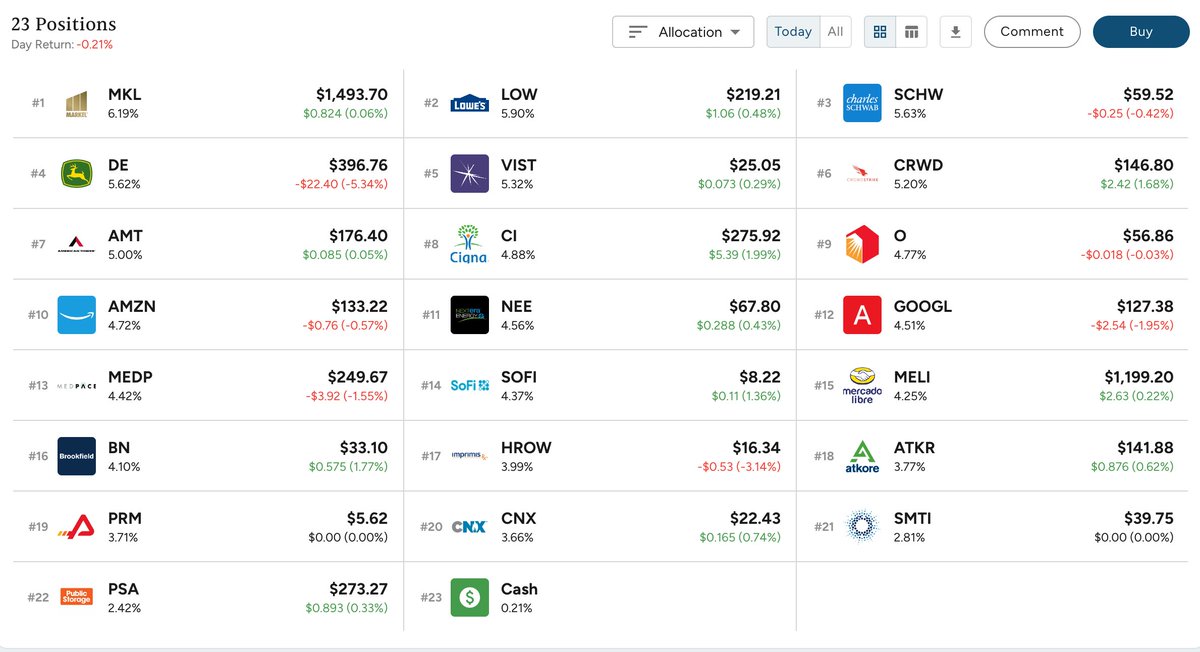
Task: Click the Day Return -0.21% value
Action: coord(95,45)
